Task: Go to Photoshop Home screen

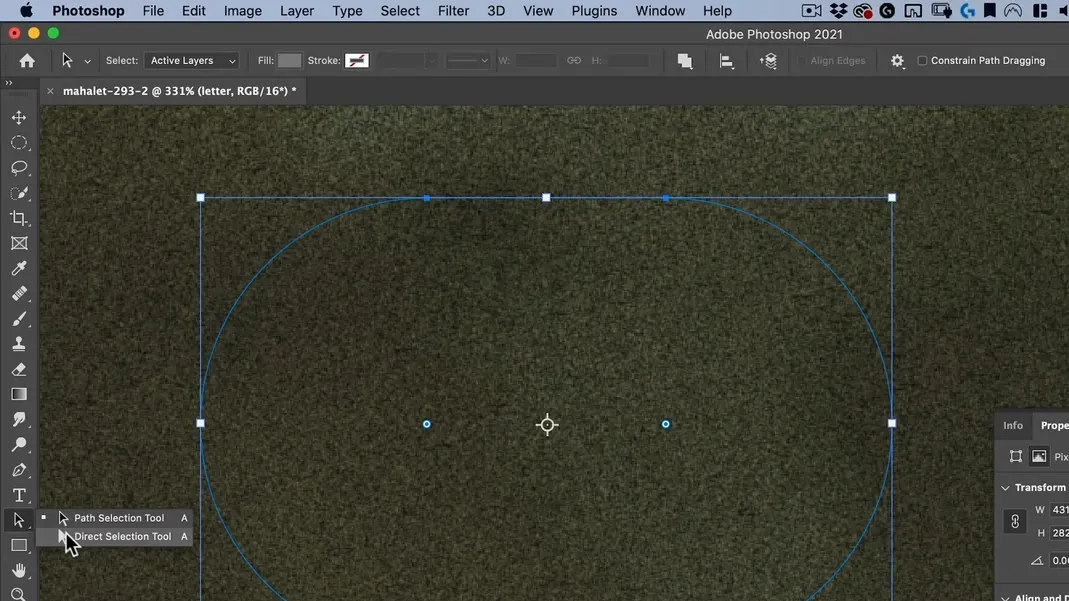Action: [x=27, y=61]
